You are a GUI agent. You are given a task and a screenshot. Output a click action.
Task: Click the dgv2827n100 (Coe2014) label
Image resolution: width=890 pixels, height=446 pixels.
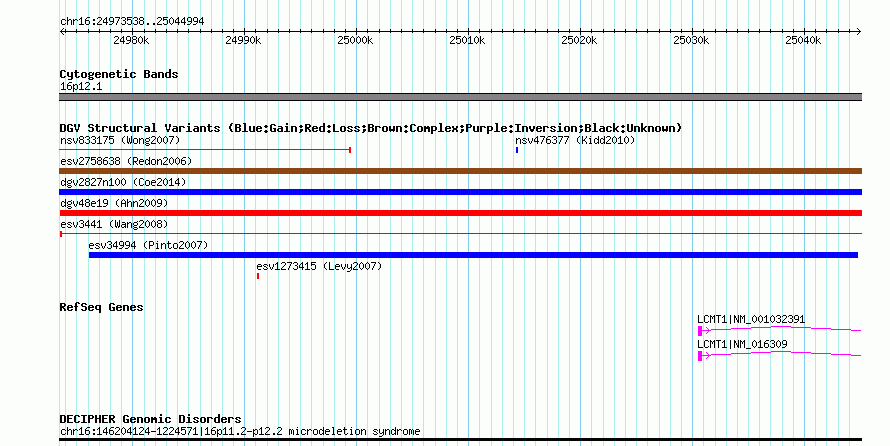(123, 182)
